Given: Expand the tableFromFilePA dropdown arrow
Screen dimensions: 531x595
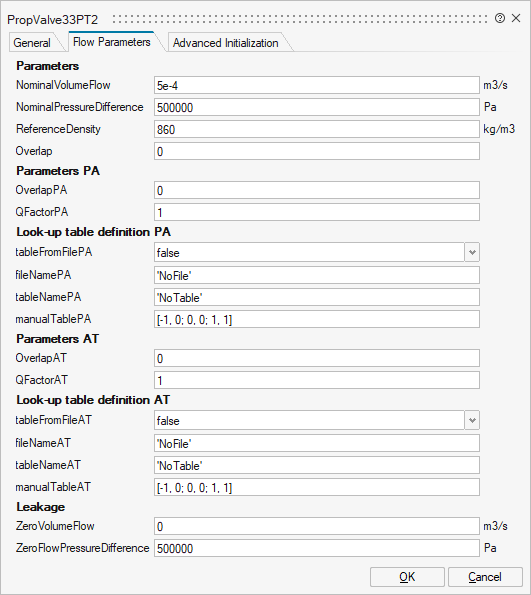Looking at the screenshot, I should [472, 252].
